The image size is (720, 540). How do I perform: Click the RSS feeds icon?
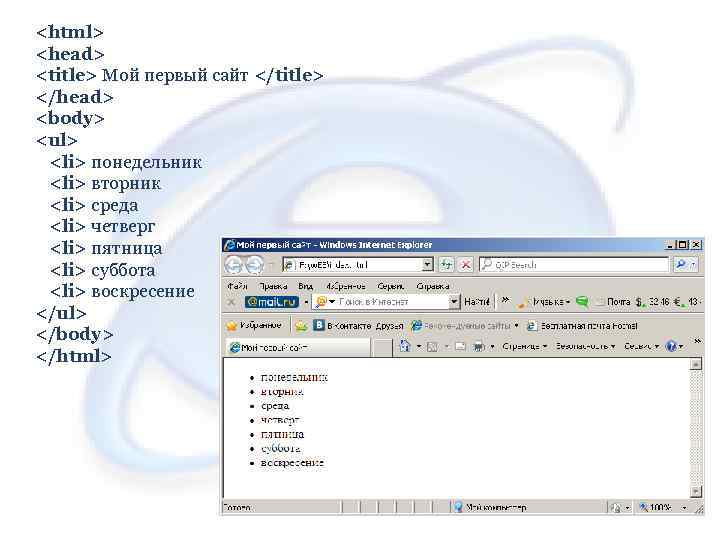tap(432, 347)
